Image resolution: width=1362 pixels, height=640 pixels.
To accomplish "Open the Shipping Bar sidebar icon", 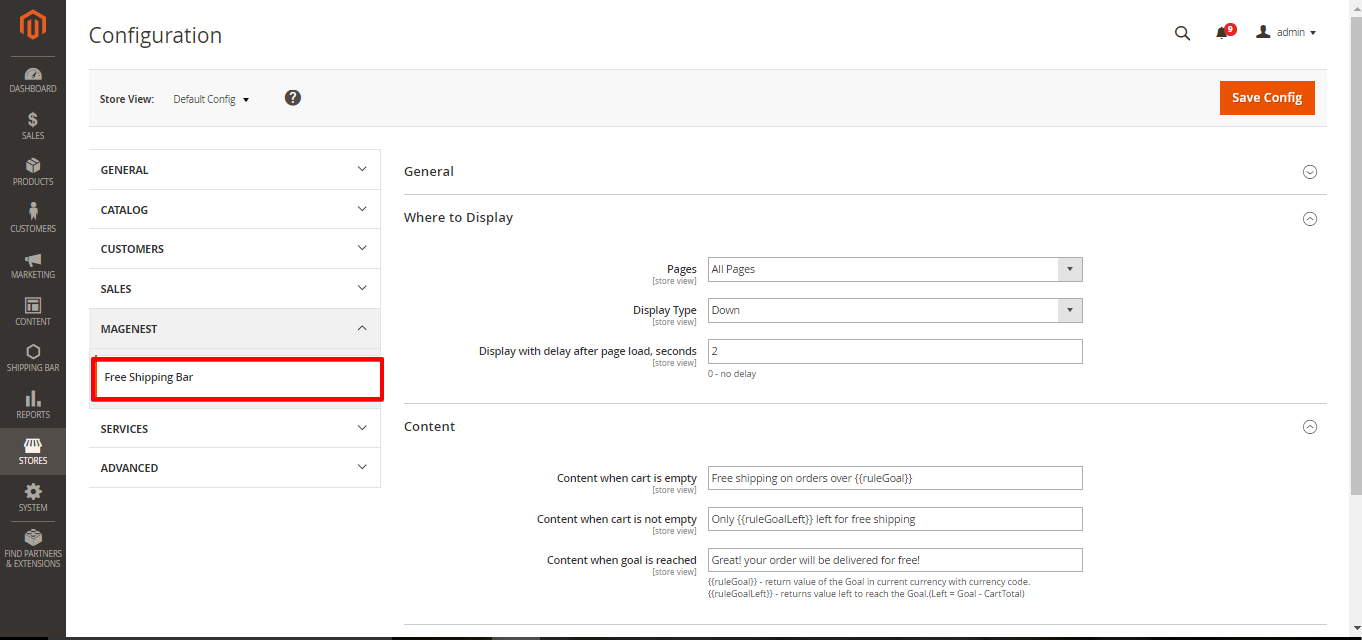I will [x=33, y=358].
